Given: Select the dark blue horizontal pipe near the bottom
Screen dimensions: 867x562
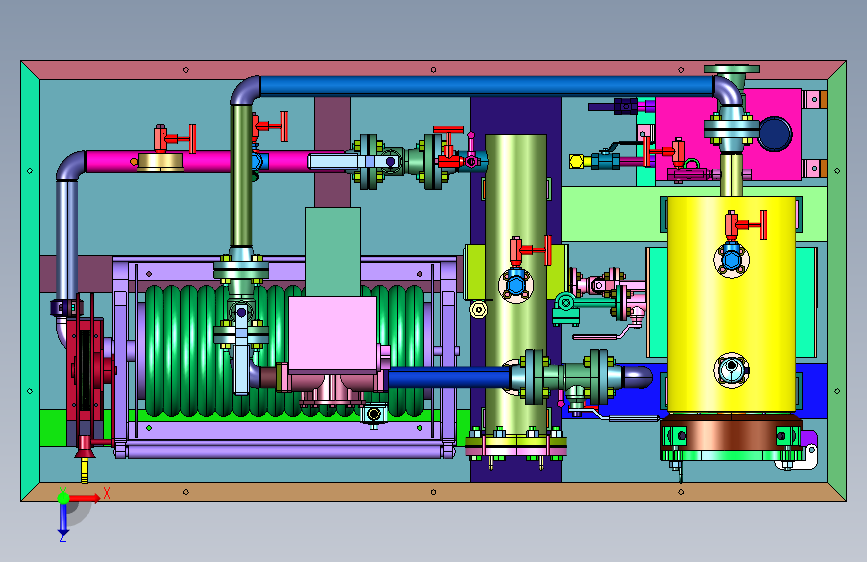Looking at the screenshot, I should [449, 378].
